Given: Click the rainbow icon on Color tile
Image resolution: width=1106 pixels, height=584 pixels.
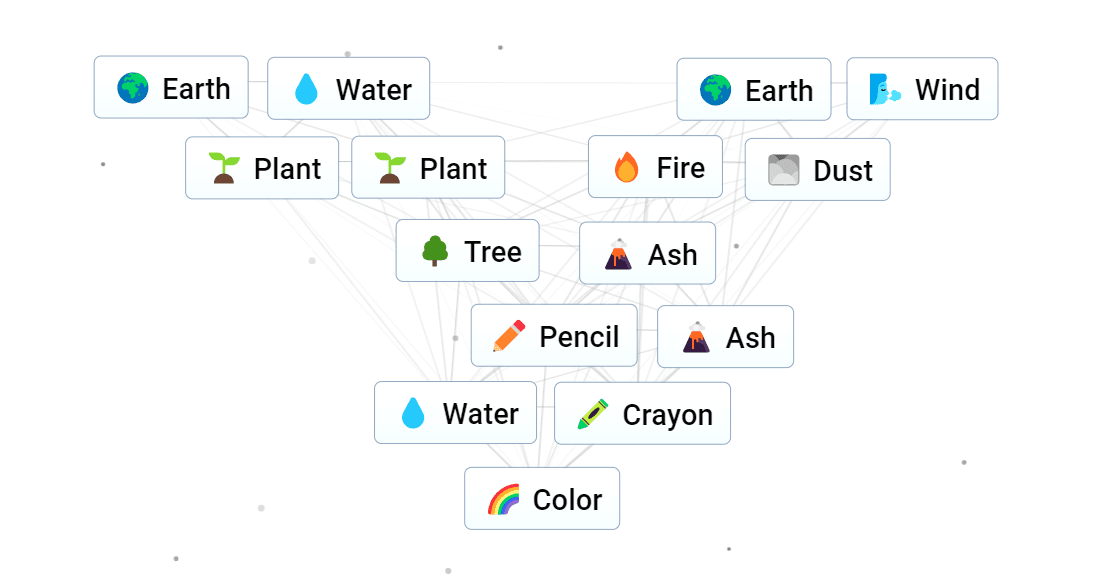Looking at the screenshot, I should pyautogui.click(x=503, y=499).
